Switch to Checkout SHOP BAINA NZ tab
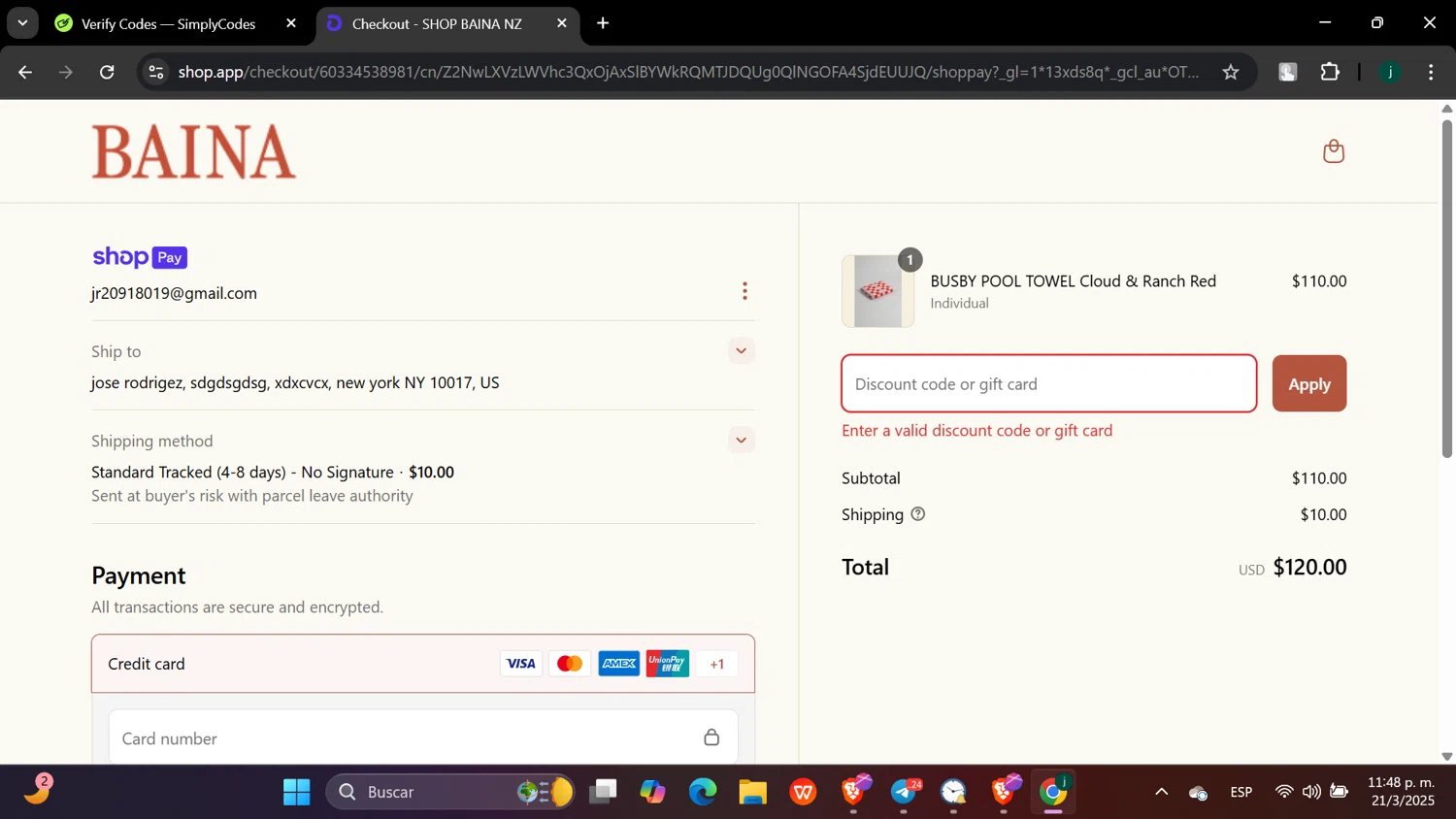This screenshot has width=1456, height=819. point(447,23)
